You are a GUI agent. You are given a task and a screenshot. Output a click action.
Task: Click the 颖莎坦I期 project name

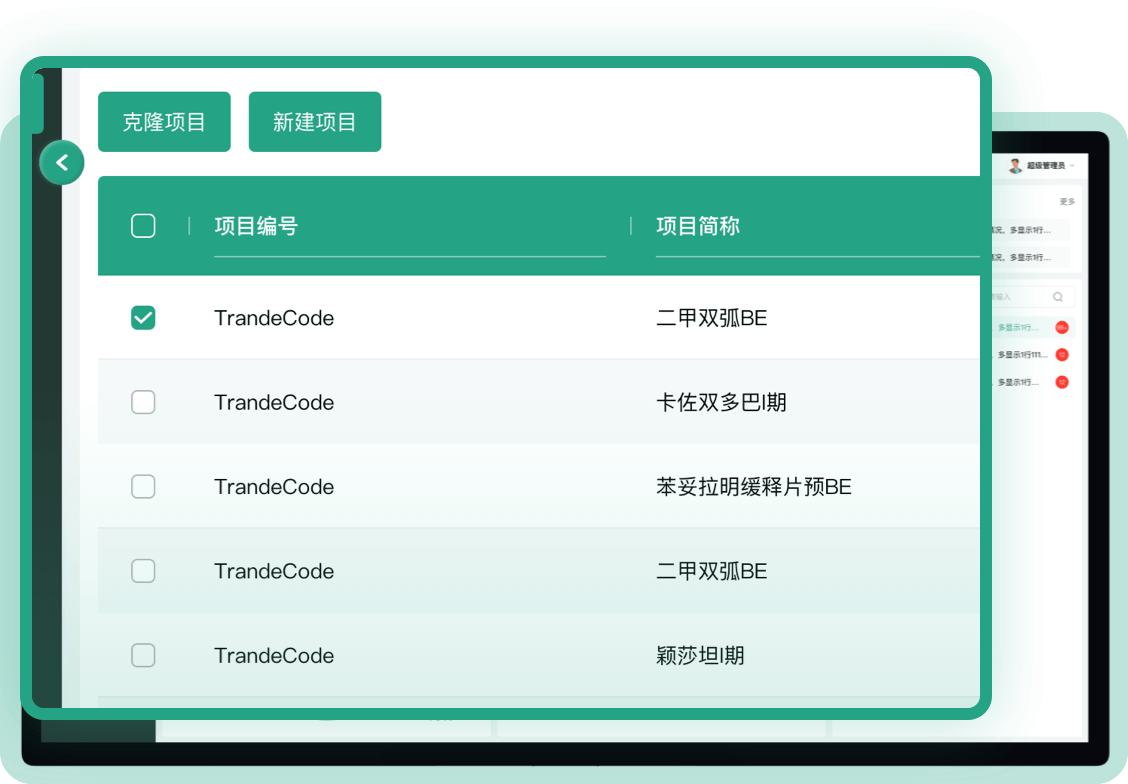(x=700, y=656)
